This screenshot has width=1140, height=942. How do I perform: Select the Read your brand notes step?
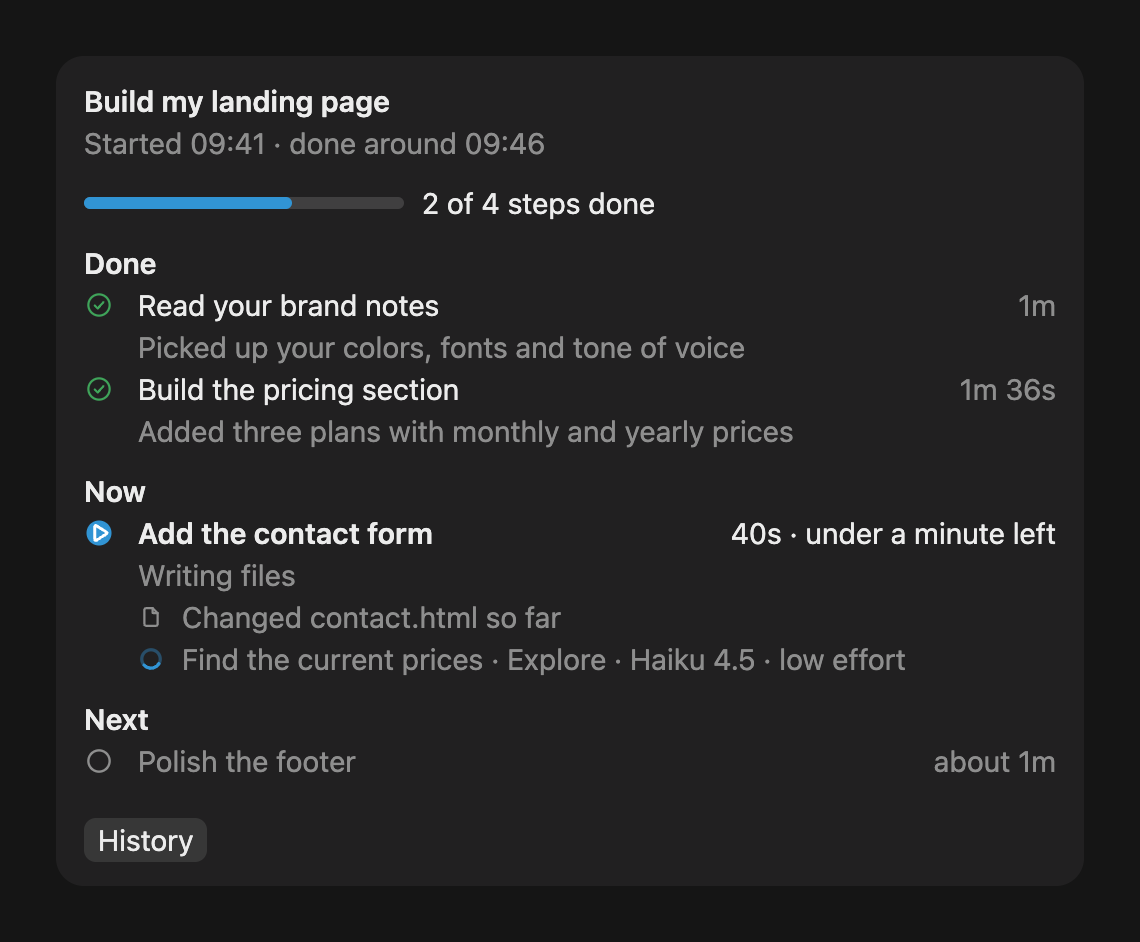(289, 306)
